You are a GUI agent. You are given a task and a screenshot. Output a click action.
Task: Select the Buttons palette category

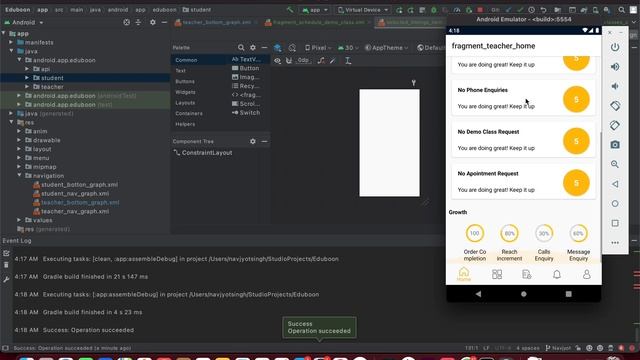pos(185,81)
